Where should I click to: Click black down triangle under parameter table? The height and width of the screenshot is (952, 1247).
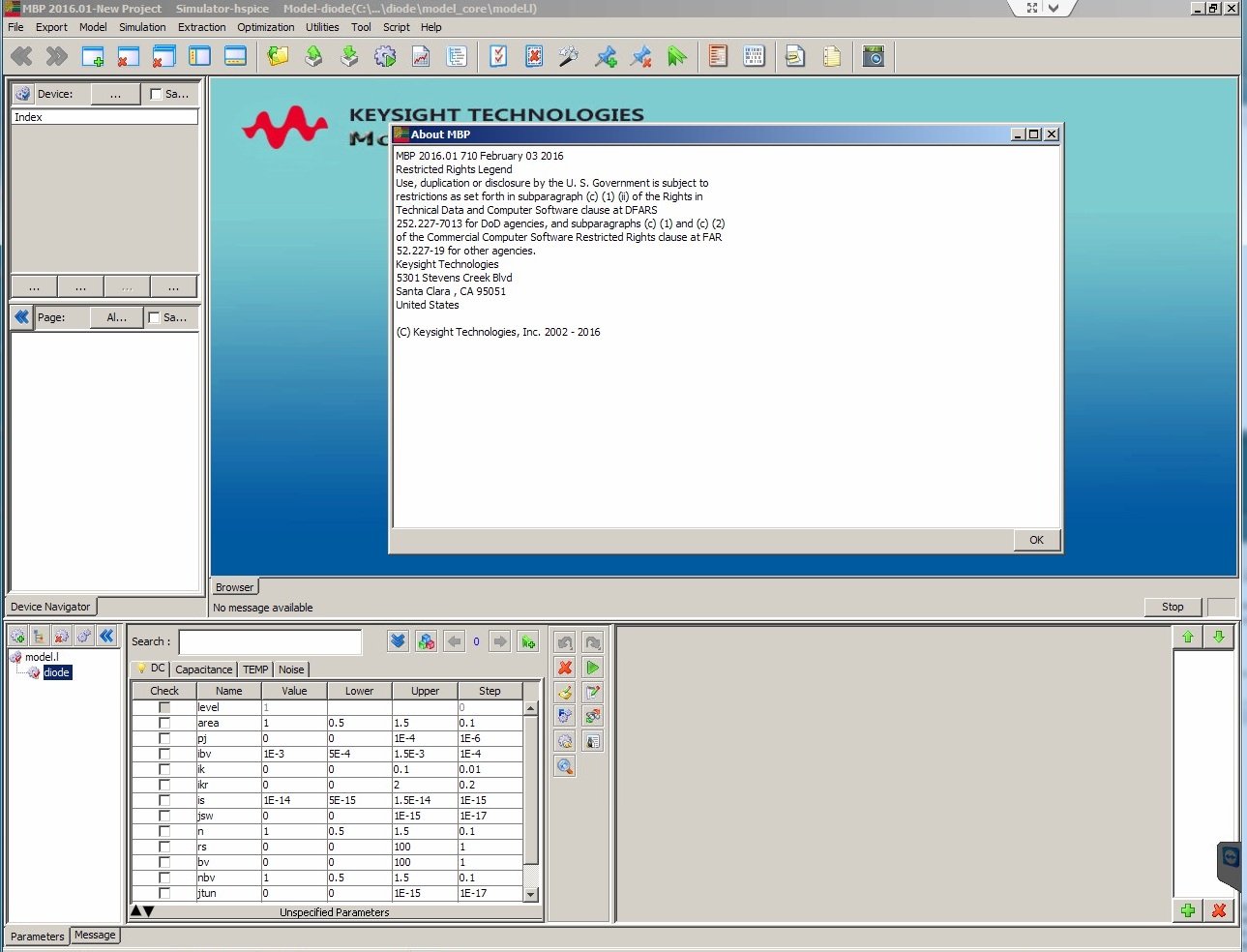[149, 911]
